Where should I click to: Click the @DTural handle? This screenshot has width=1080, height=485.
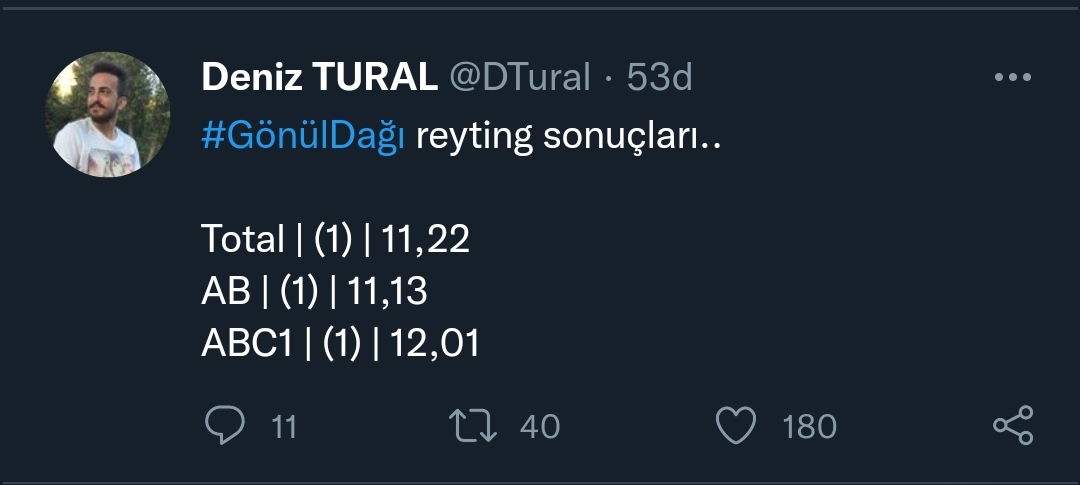tap(520, 77)
